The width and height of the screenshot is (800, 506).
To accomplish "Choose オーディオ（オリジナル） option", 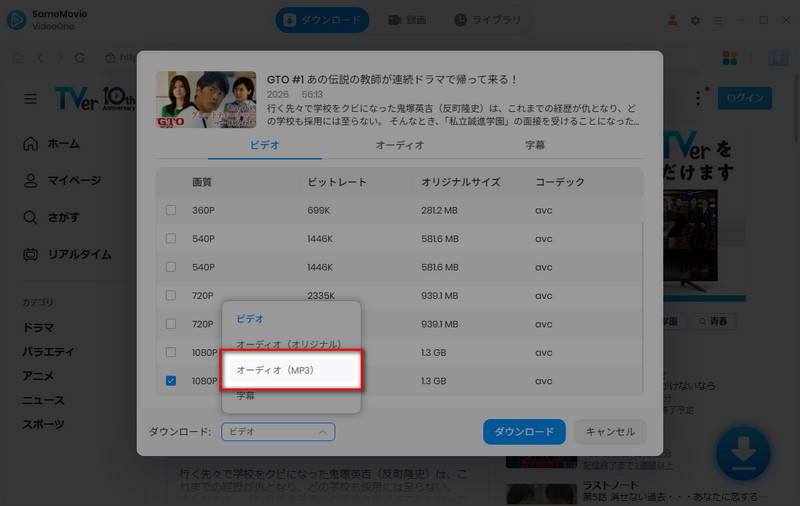I will click(x=291, y=344).
